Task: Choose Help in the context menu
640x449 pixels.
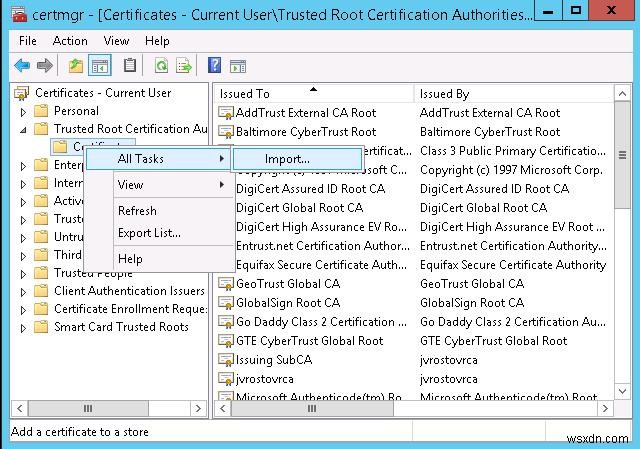Action: [159, 259]
